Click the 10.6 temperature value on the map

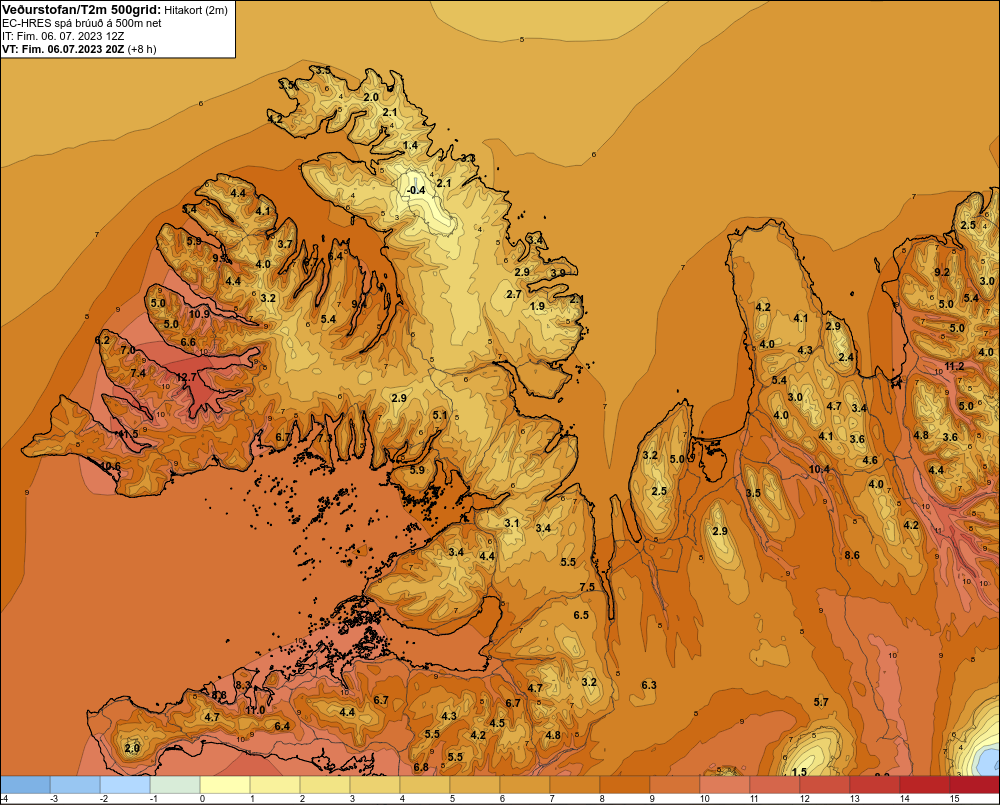coord(110,466)
